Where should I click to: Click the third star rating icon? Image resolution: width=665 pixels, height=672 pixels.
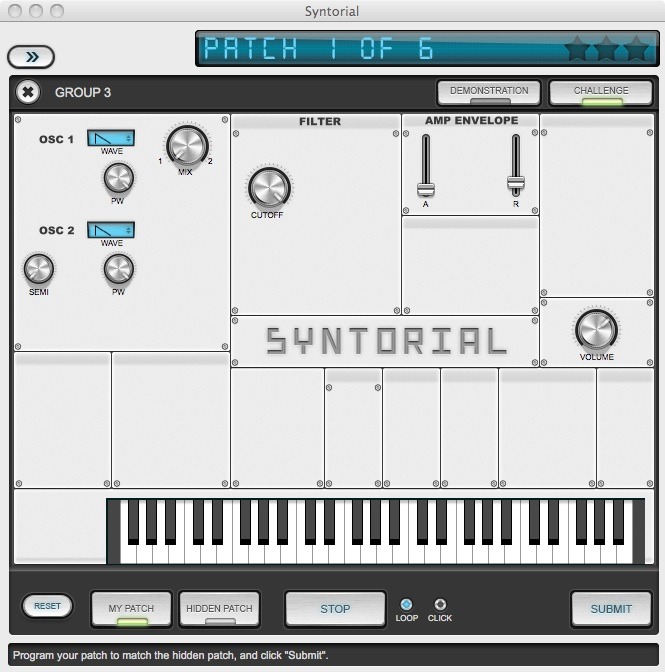(636, 48)
